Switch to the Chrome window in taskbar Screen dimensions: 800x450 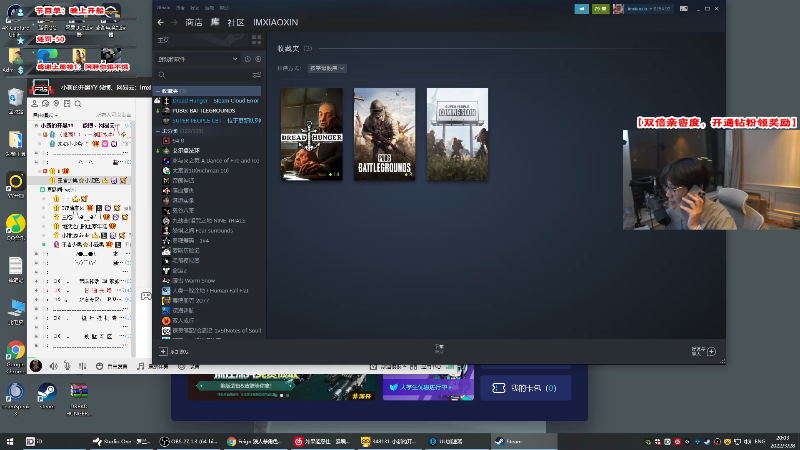(257, 441)
